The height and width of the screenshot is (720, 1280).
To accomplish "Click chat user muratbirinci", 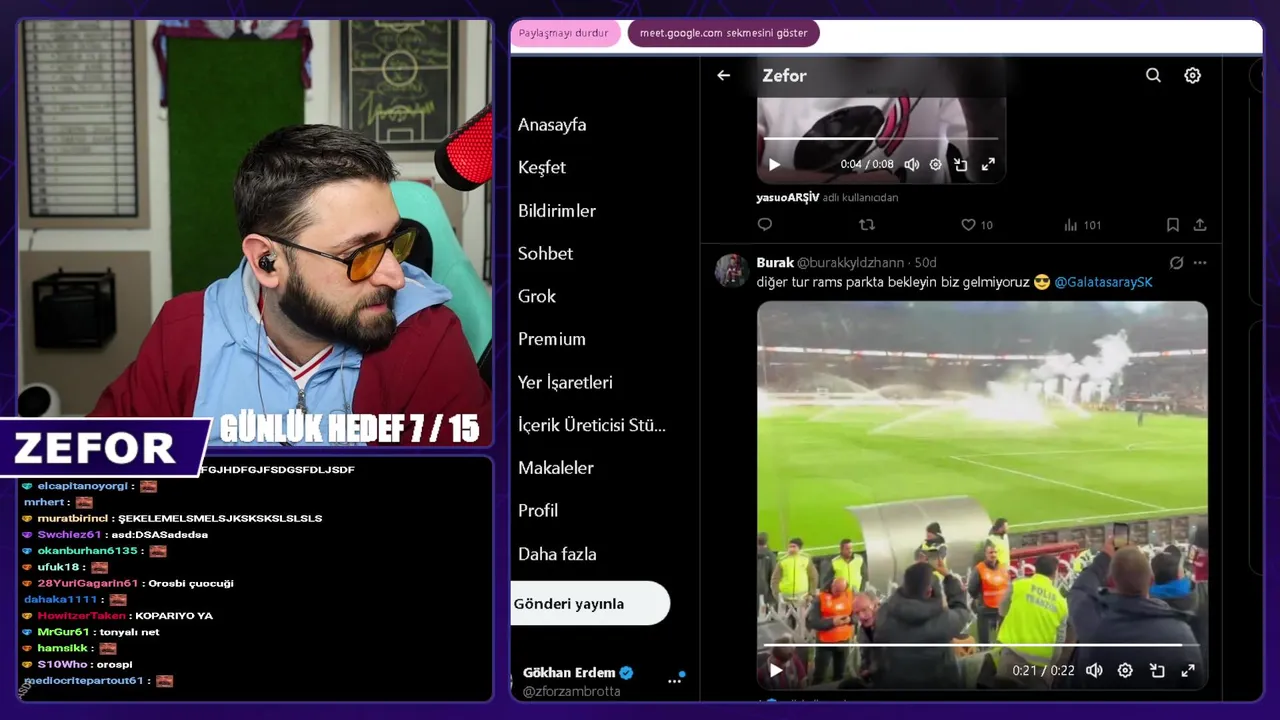I will [x=73, y=518].
